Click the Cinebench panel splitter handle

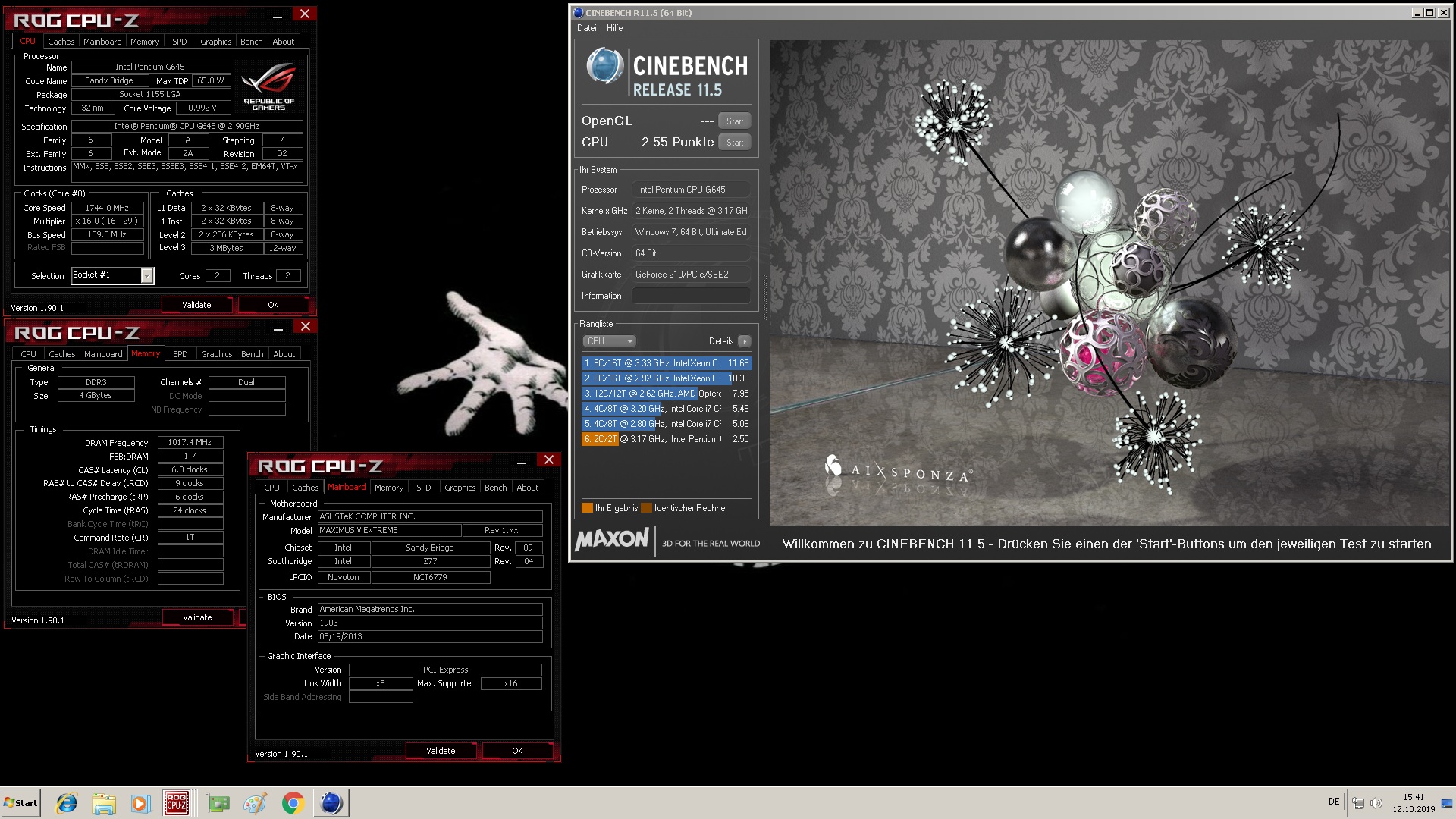click(765, 298)
